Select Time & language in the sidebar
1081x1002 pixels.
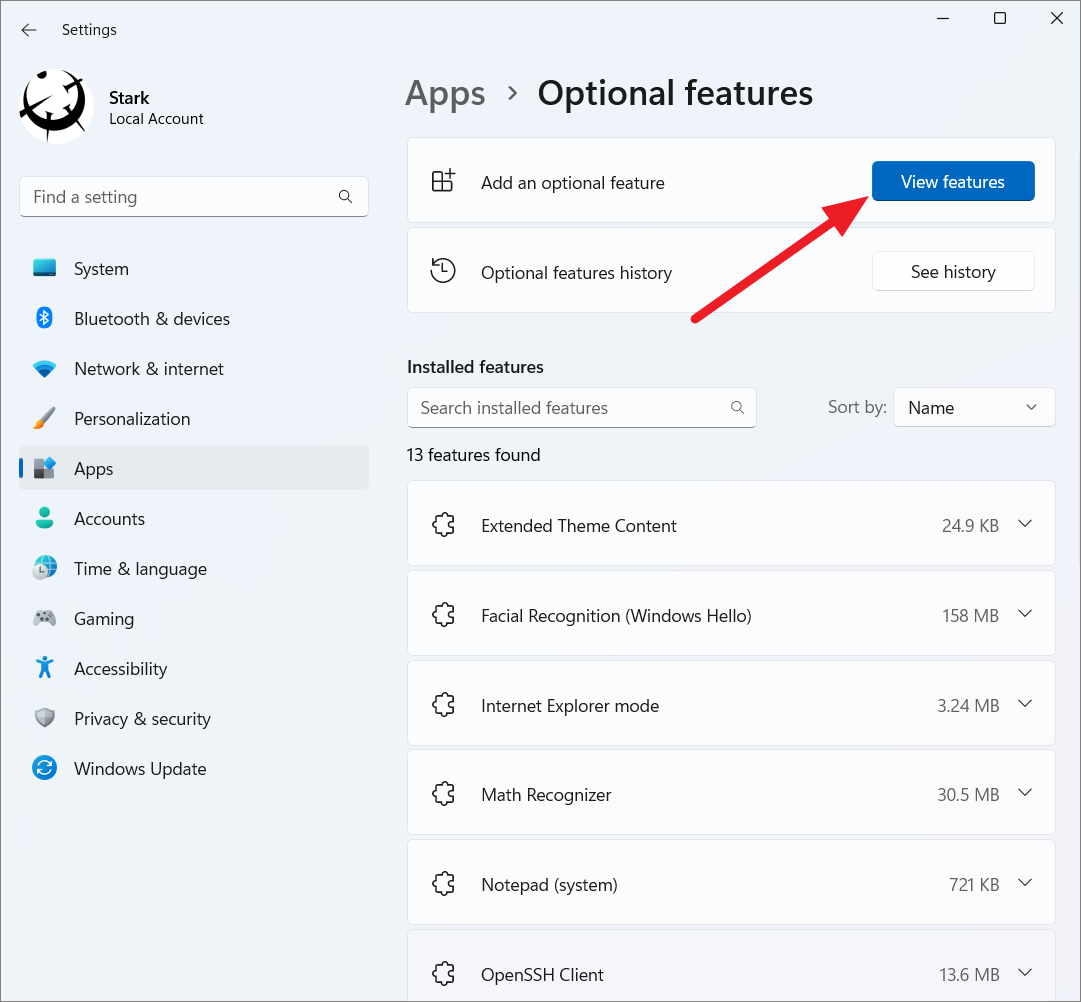click(44, 568)
